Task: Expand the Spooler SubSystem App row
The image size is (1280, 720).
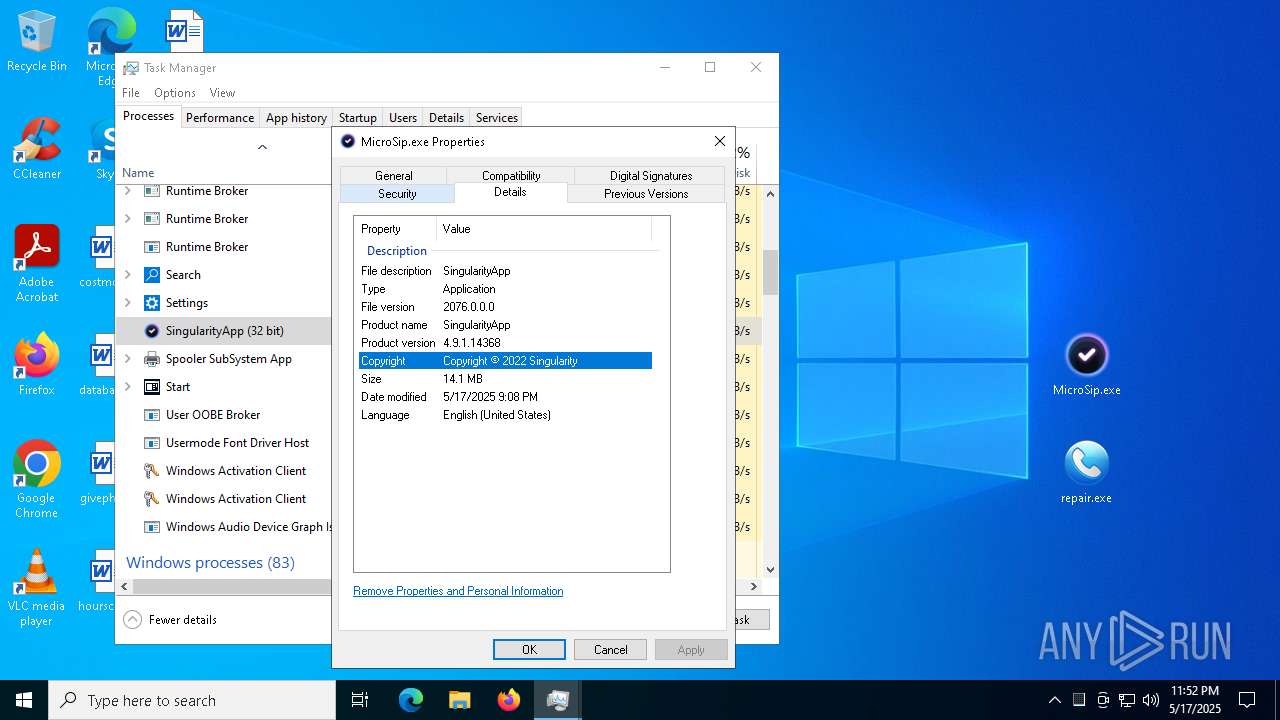Action: coord(127,359)
